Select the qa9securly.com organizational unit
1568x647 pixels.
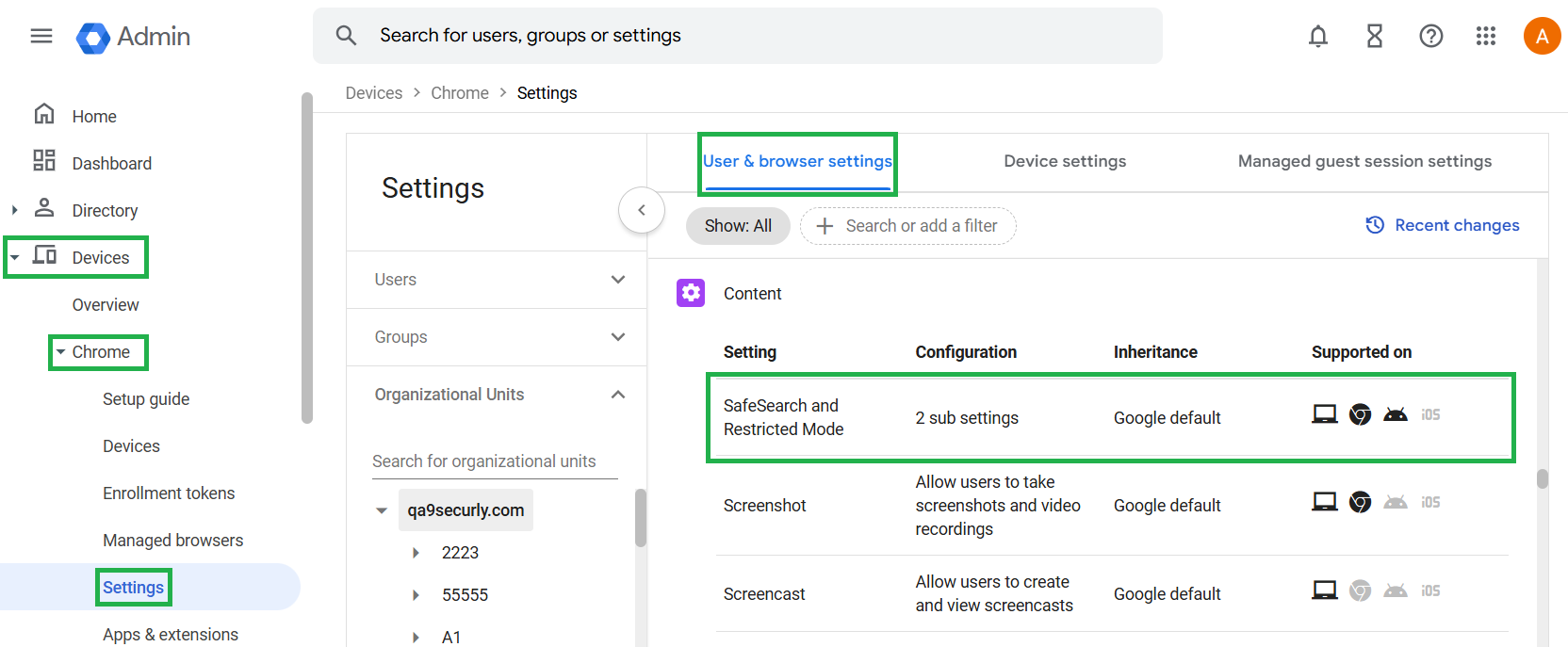click(x=465, y=510)
